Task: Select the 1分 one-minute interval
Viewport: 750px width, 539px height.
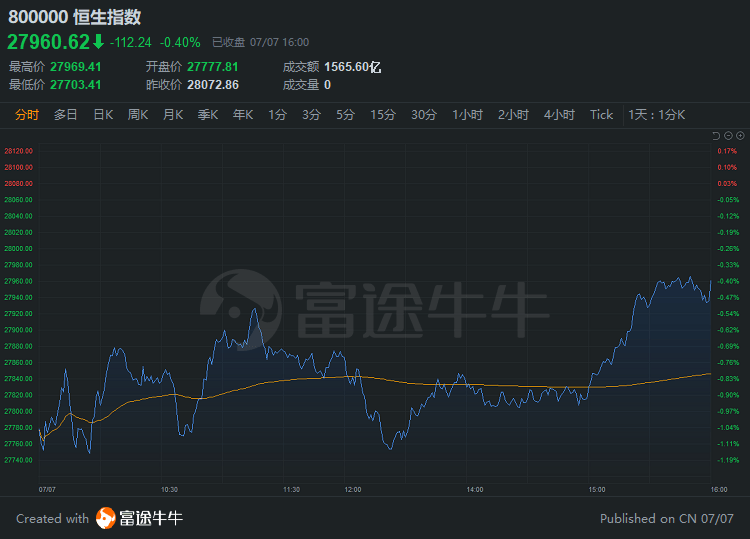Action: [x=277, y=115]
